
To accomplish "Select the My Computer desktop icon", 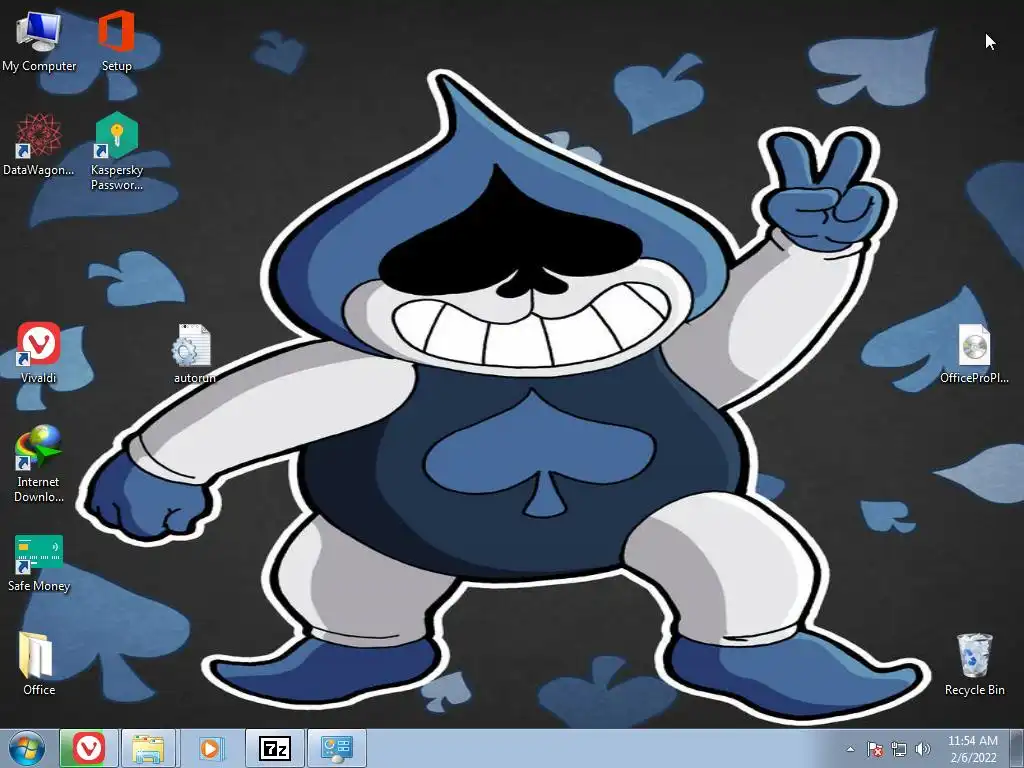I will pos(39,41).
